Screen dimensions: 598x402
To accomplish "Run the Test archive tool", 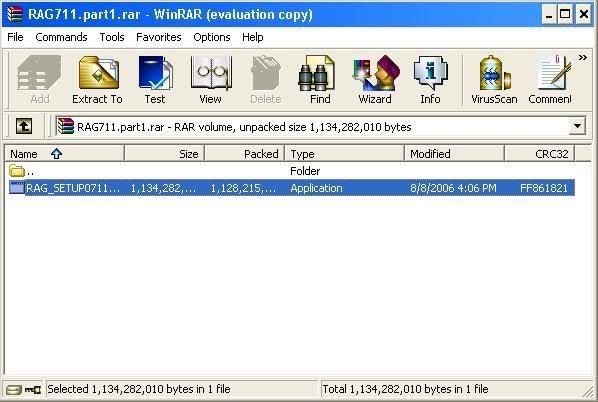I will pos(155,79).
